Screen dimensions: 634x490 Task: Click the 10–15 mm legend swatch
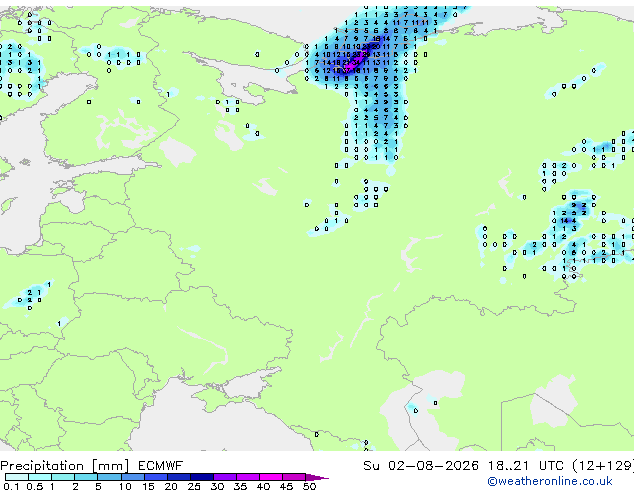tap(132, 477)
